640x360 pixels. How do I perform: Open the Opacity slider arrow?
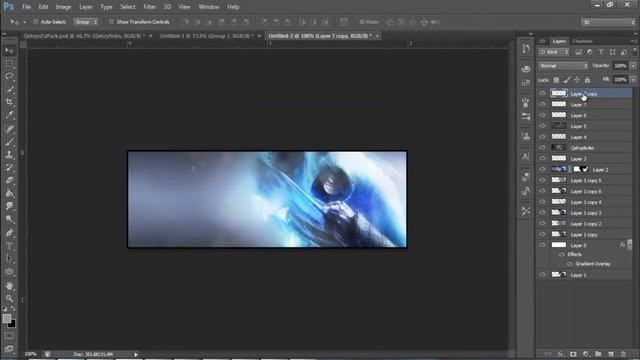click(633, 66)
